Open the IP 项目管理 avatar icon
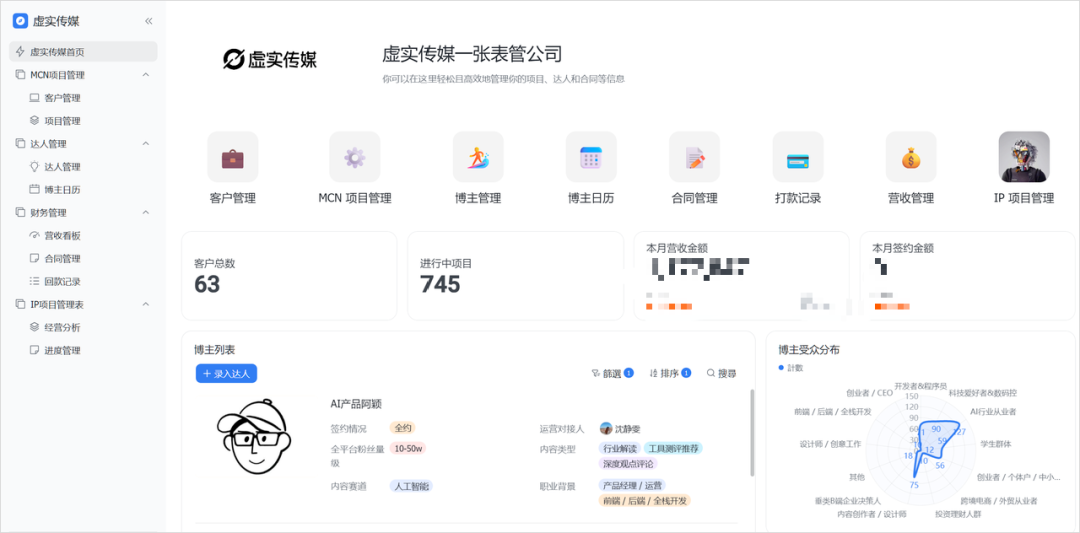The width and height of the screenshot is (1080, 533). click(x=1024, y=157)
